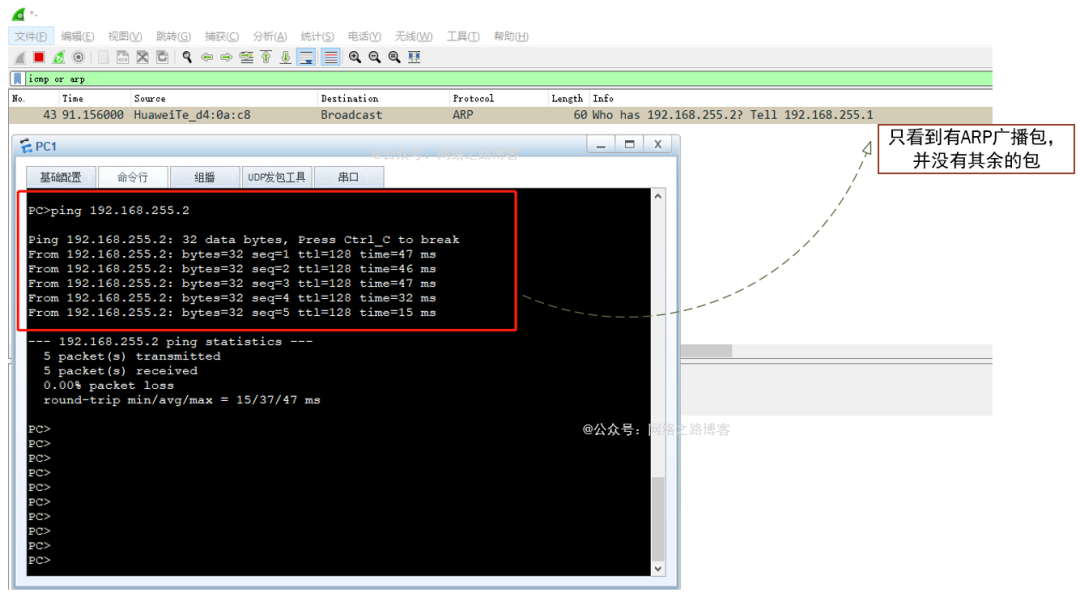Image resolution: width=1080 pixels, height=593 pixels.
Task: Open the 工具(T) menu
Action: (x=462, y=37)
